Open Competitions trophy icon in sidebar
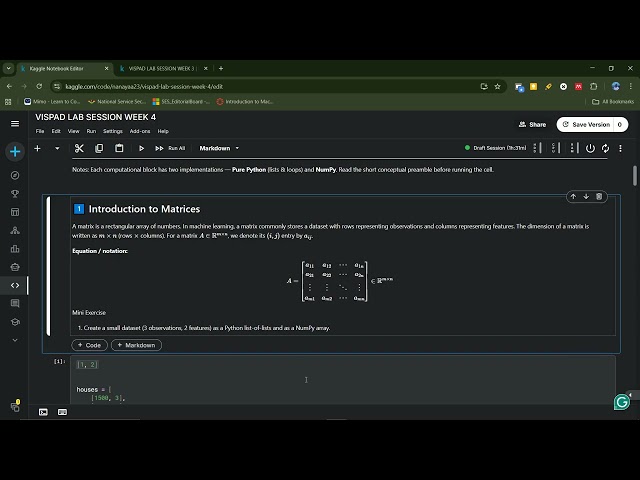 [15, 193]
